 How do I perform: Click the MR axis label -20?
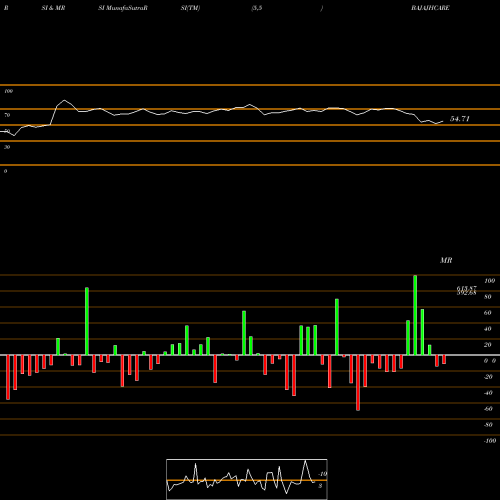point(488,377)
